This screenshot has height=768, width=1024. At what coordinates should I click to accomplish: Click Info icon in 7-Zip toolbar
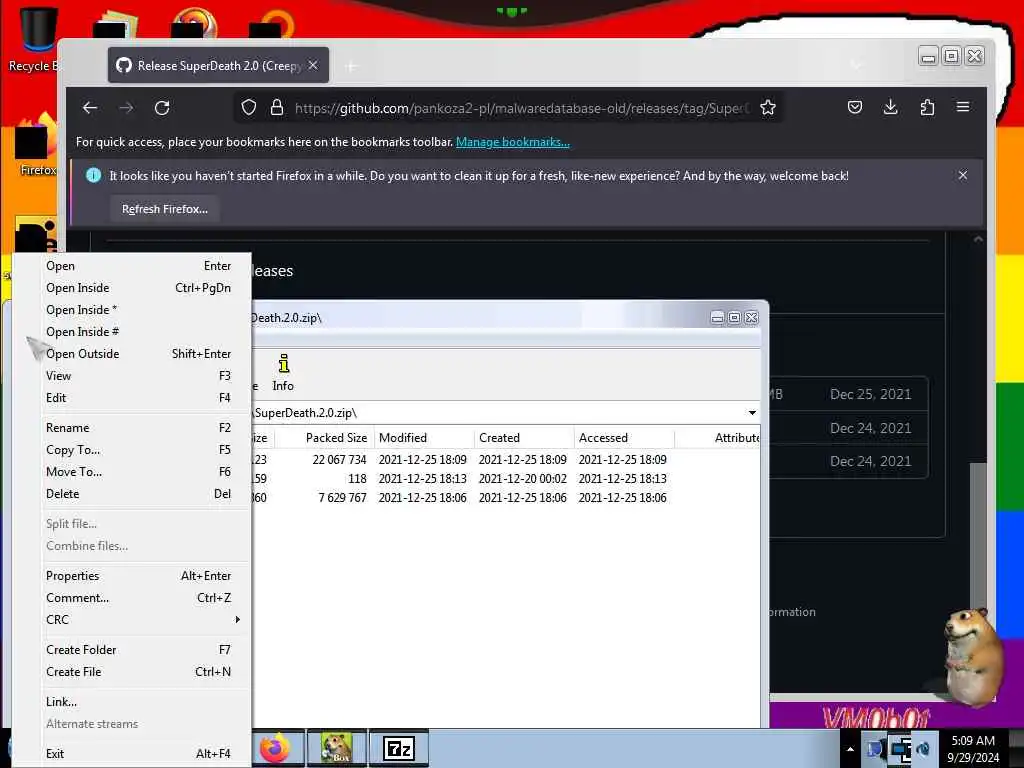pos(283,373)
